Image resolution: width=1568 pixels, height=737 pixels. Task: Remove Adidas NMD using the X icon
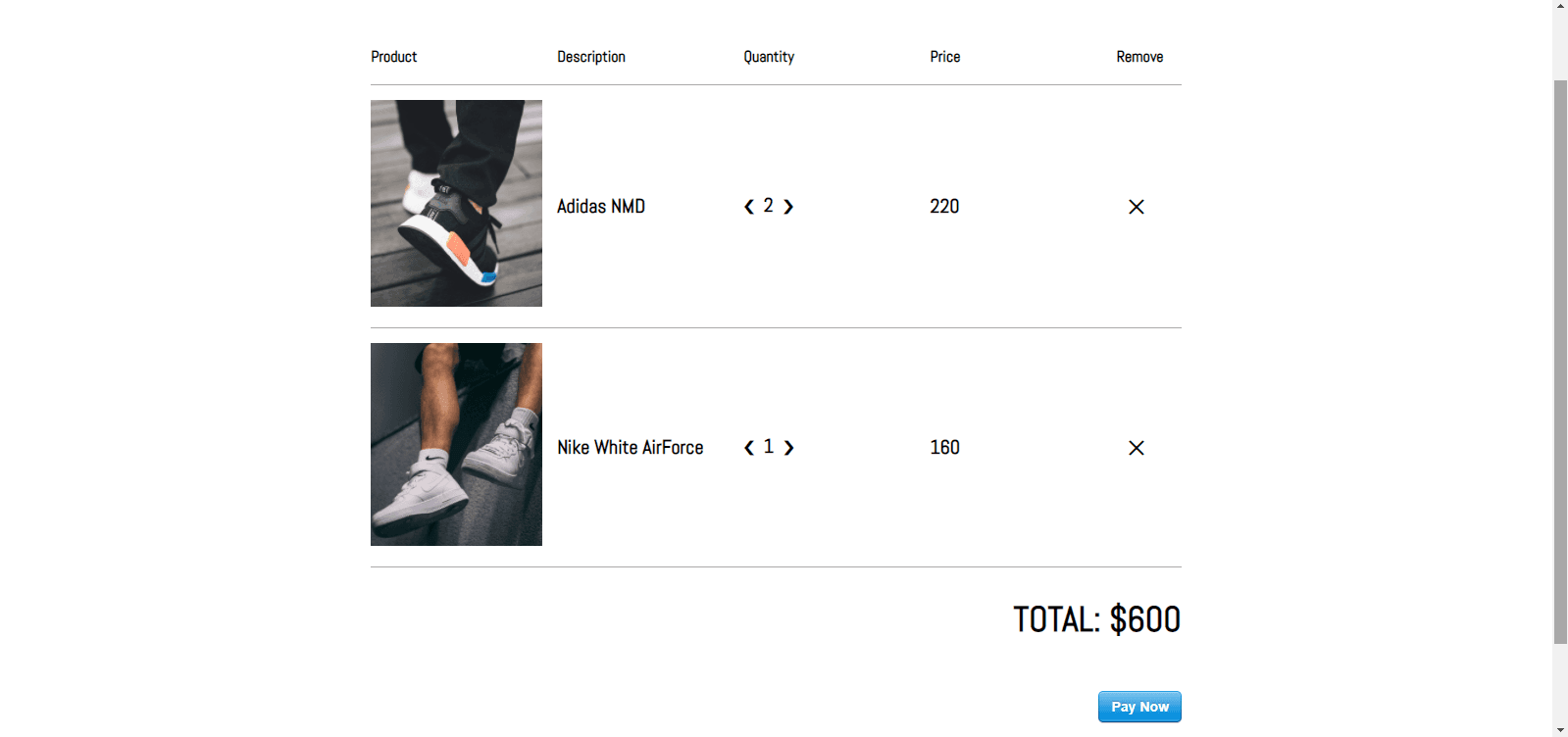point(1137,207)
